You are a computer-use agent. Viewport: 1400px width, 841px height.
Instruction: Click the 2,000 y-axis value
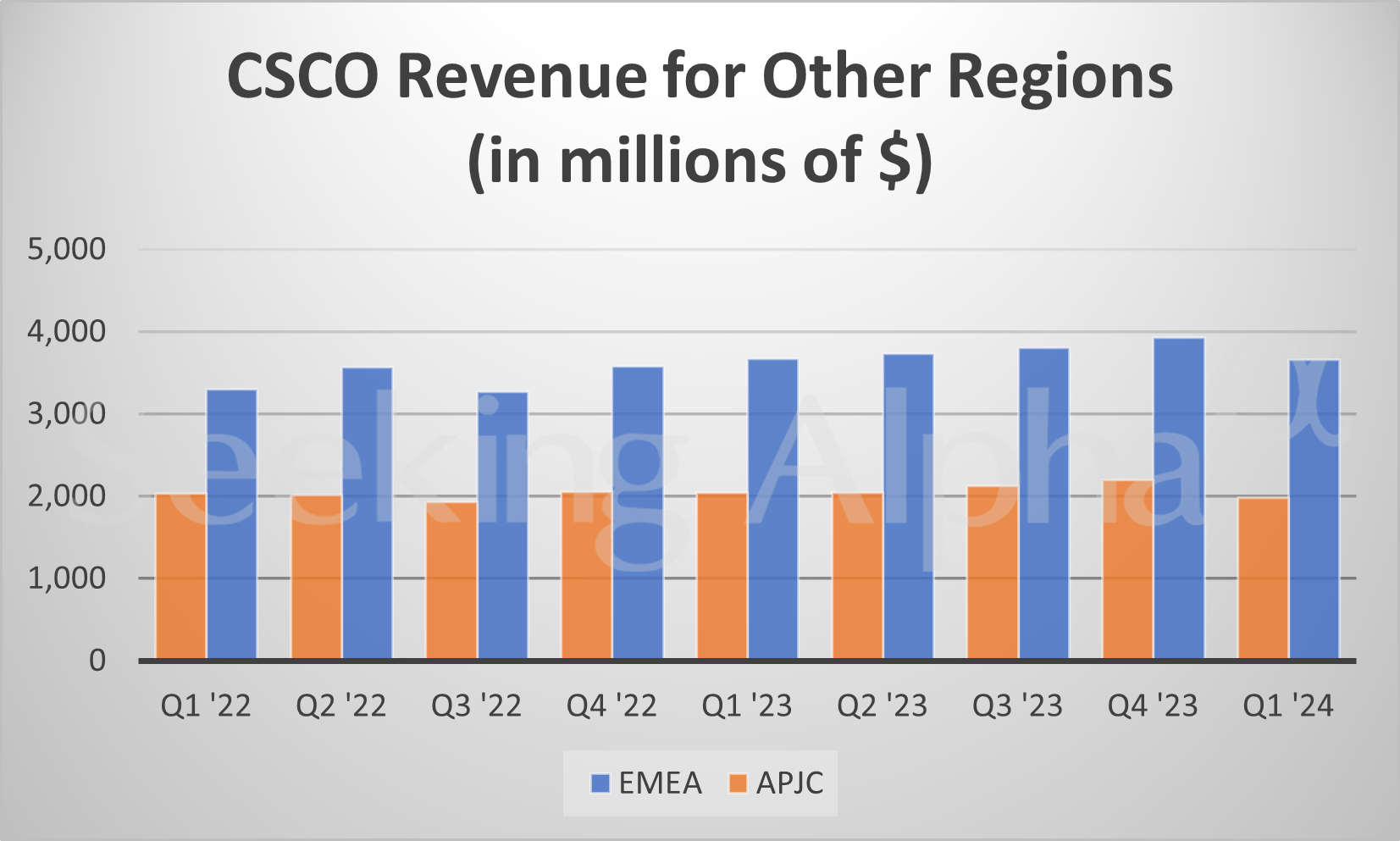pyautogui.click(x=67, y=495)
